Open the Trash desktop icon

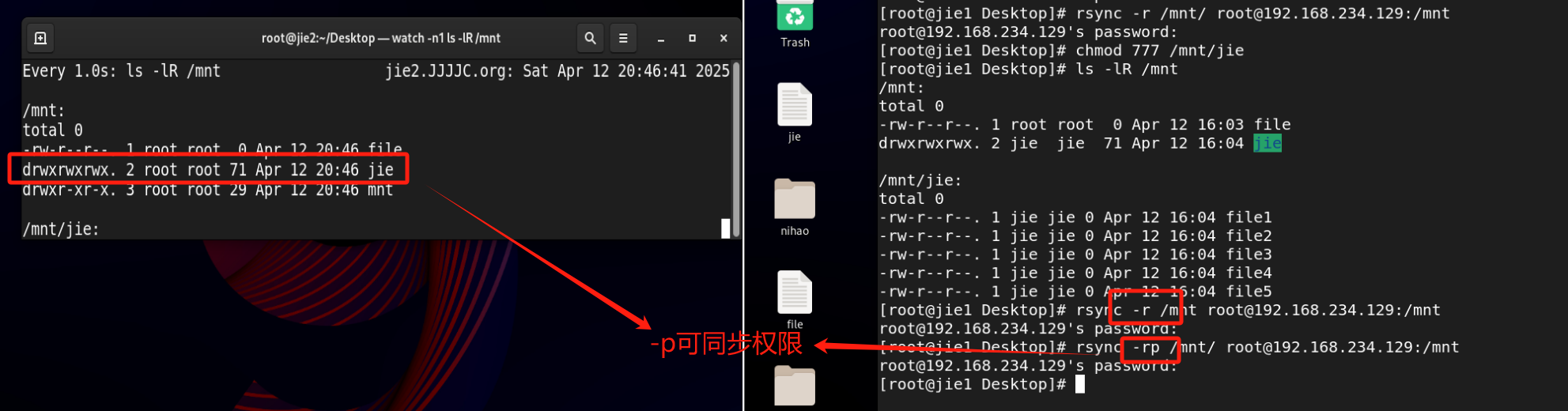(795, 25)
